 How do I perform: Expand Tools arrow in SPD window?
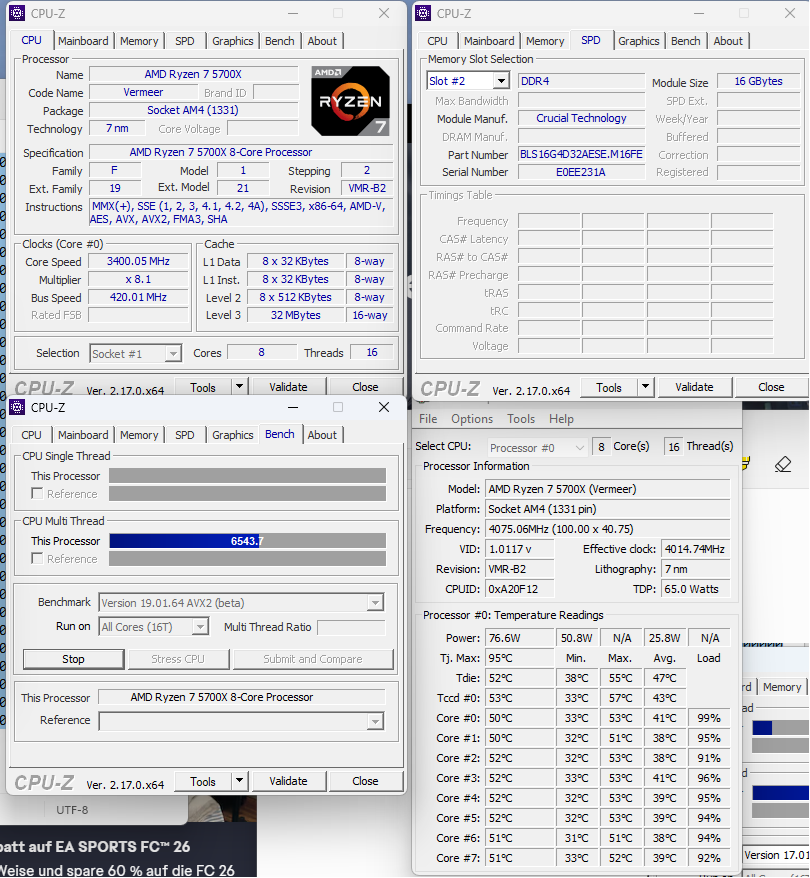(x=645, y=386)
